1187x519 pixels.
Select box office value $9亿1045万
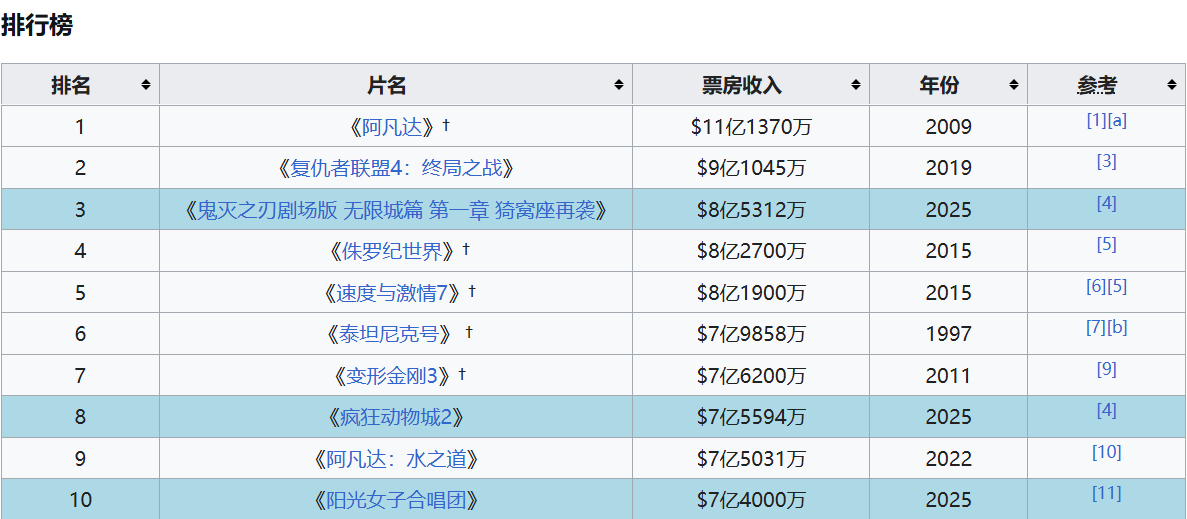pyautogui.click(x=751, y=168)
